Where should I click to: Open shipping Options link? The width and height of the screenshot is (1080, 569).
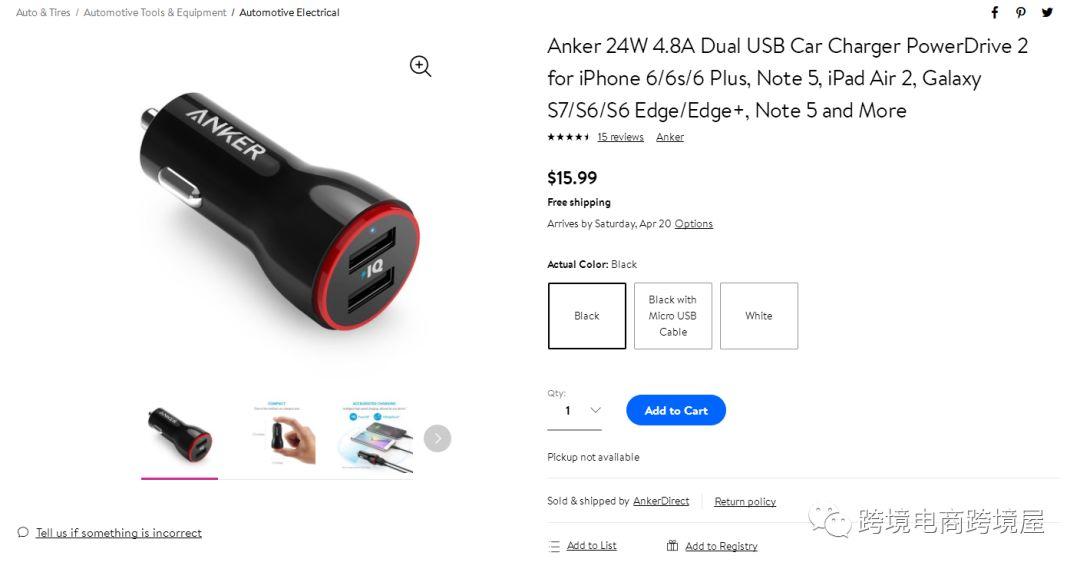694,224
